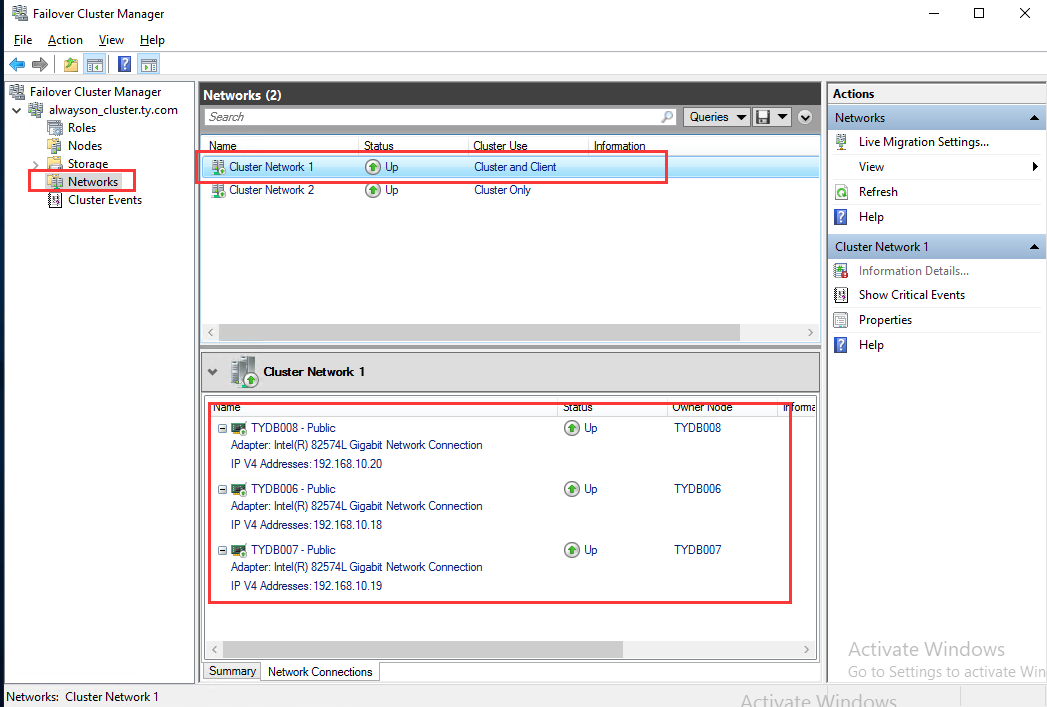Click the TYDB007 - Public network adapter icon

238,550
